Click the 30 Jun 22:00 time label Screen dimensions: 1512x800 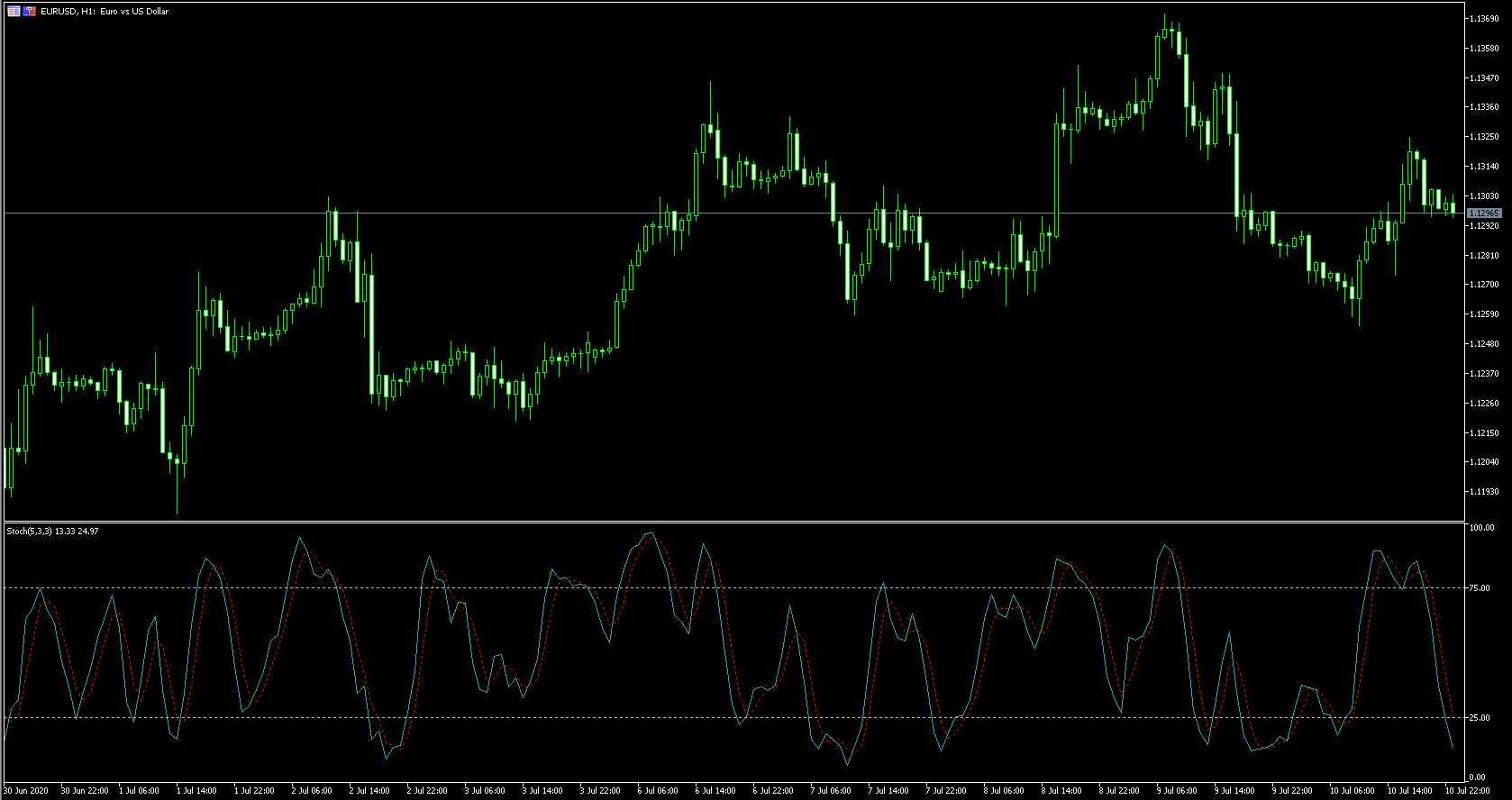click(85, 791)
